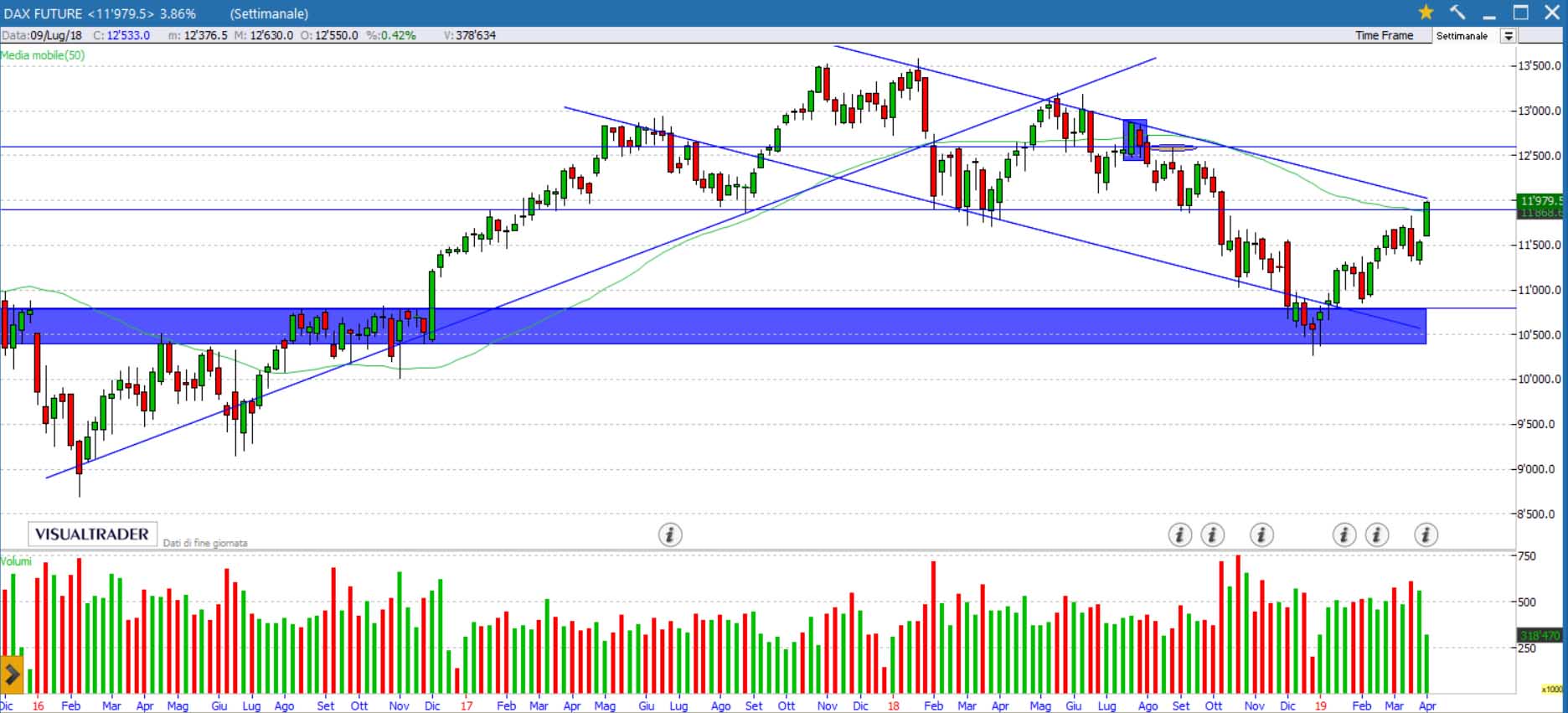Open the info marker above Apr 2019
The image size is (1568, 713).
(1426, 535)
